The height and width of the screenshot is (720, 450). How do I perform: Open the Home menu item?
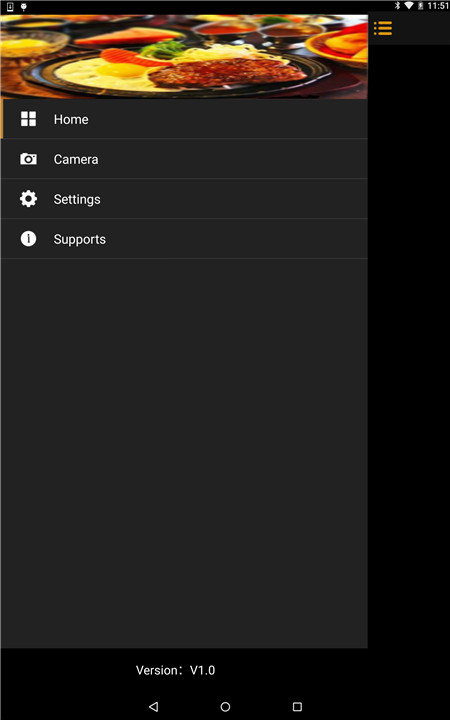pyautogui.click(x=184, y=119)
